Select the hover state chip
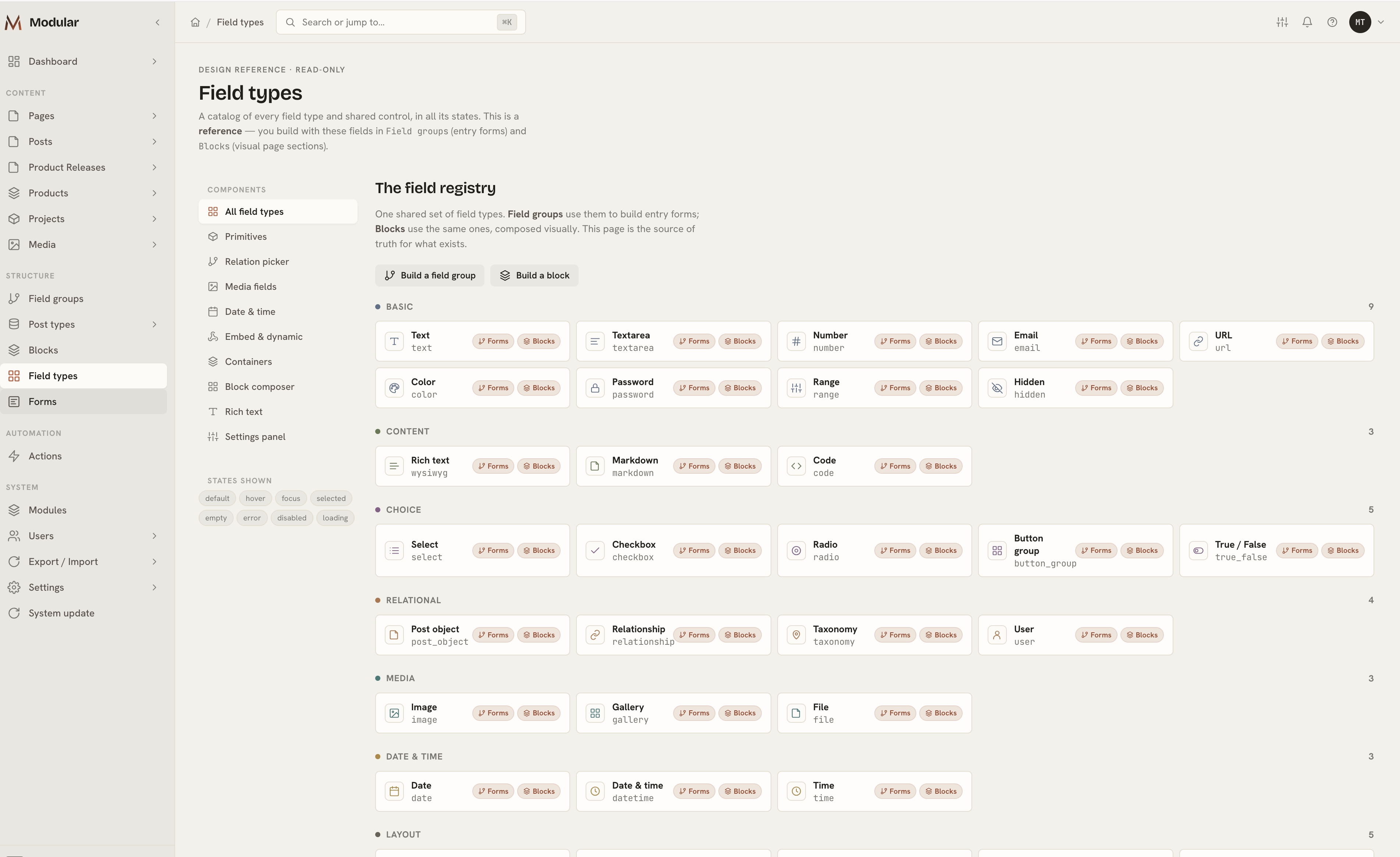The height and width of the screenshot is (857, 1400). (x=255, y=498)
